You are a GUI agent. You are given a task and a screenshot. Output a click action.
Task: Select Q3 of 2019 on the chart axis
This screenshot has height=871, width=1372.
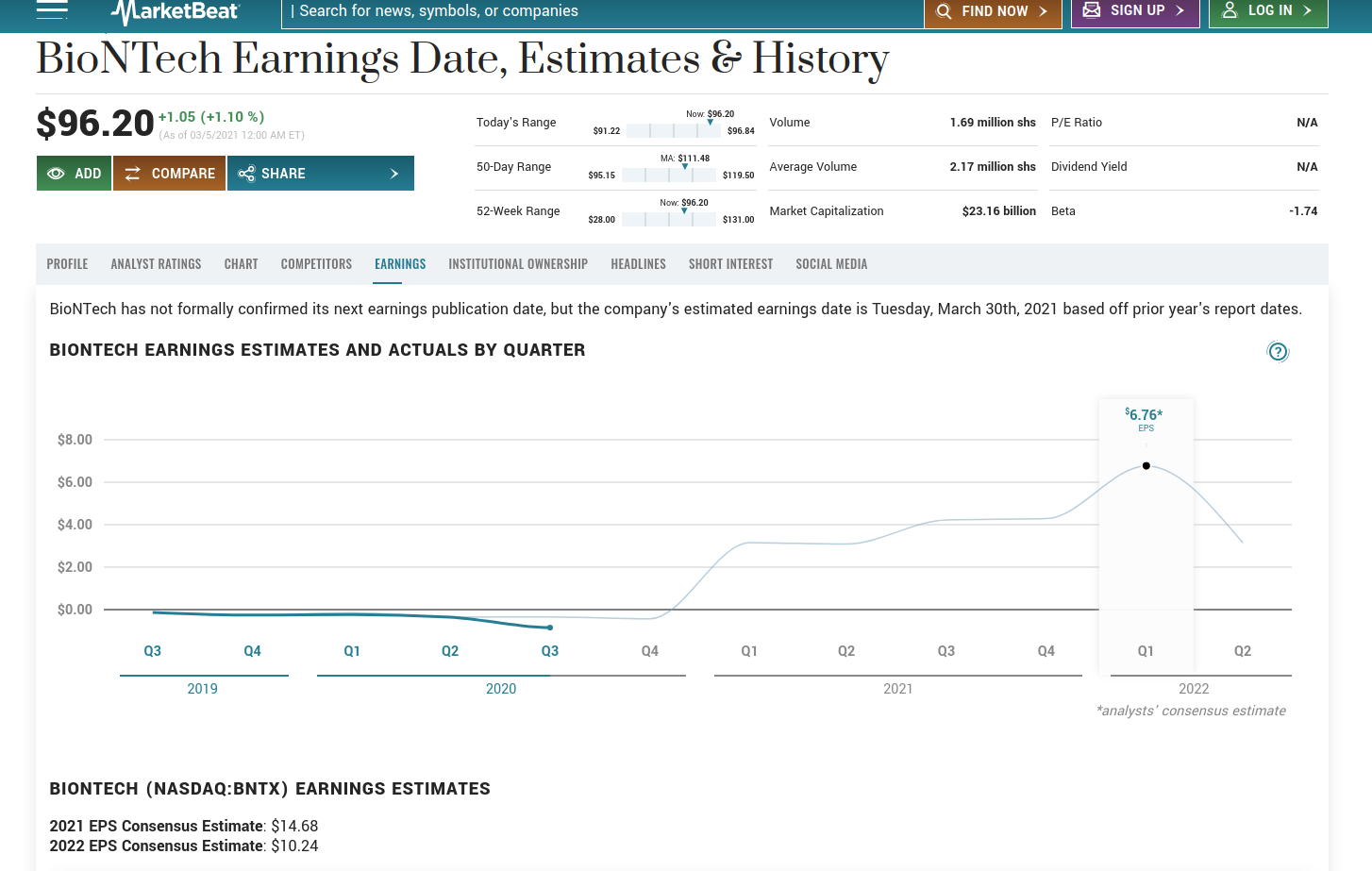click(x=152, y=651)
